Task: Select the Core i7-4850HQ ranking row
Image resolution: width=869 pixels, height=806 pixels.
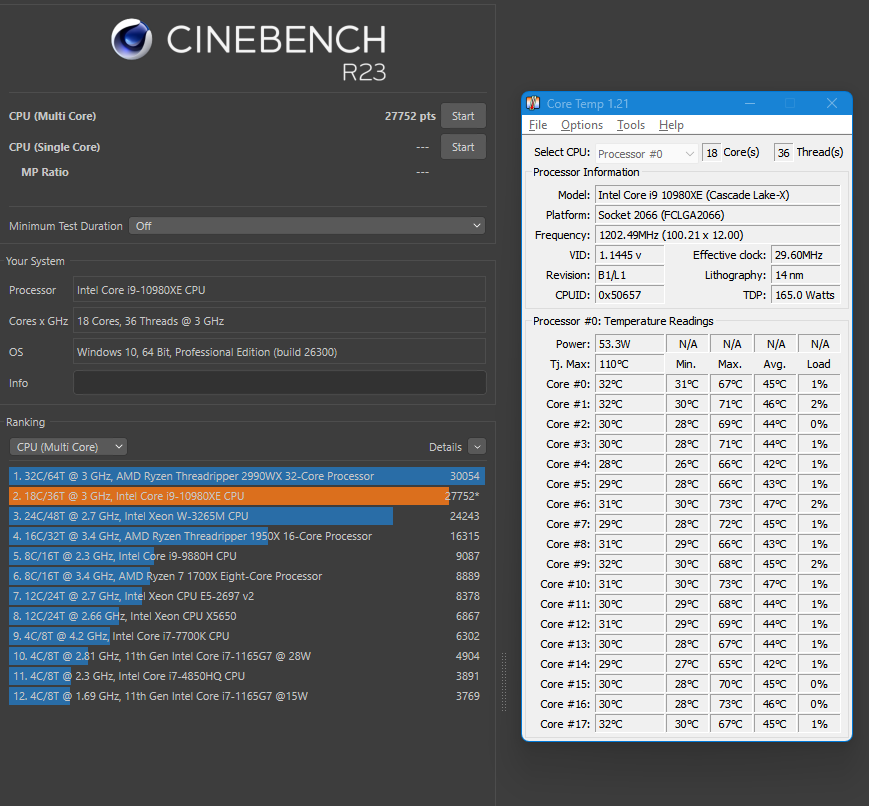Action: pos(247,676)
